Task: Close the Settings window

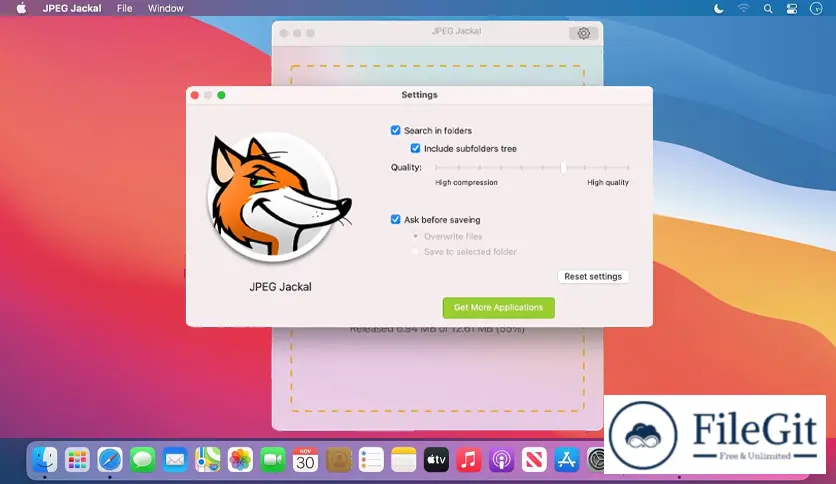Action: point(195,95)
